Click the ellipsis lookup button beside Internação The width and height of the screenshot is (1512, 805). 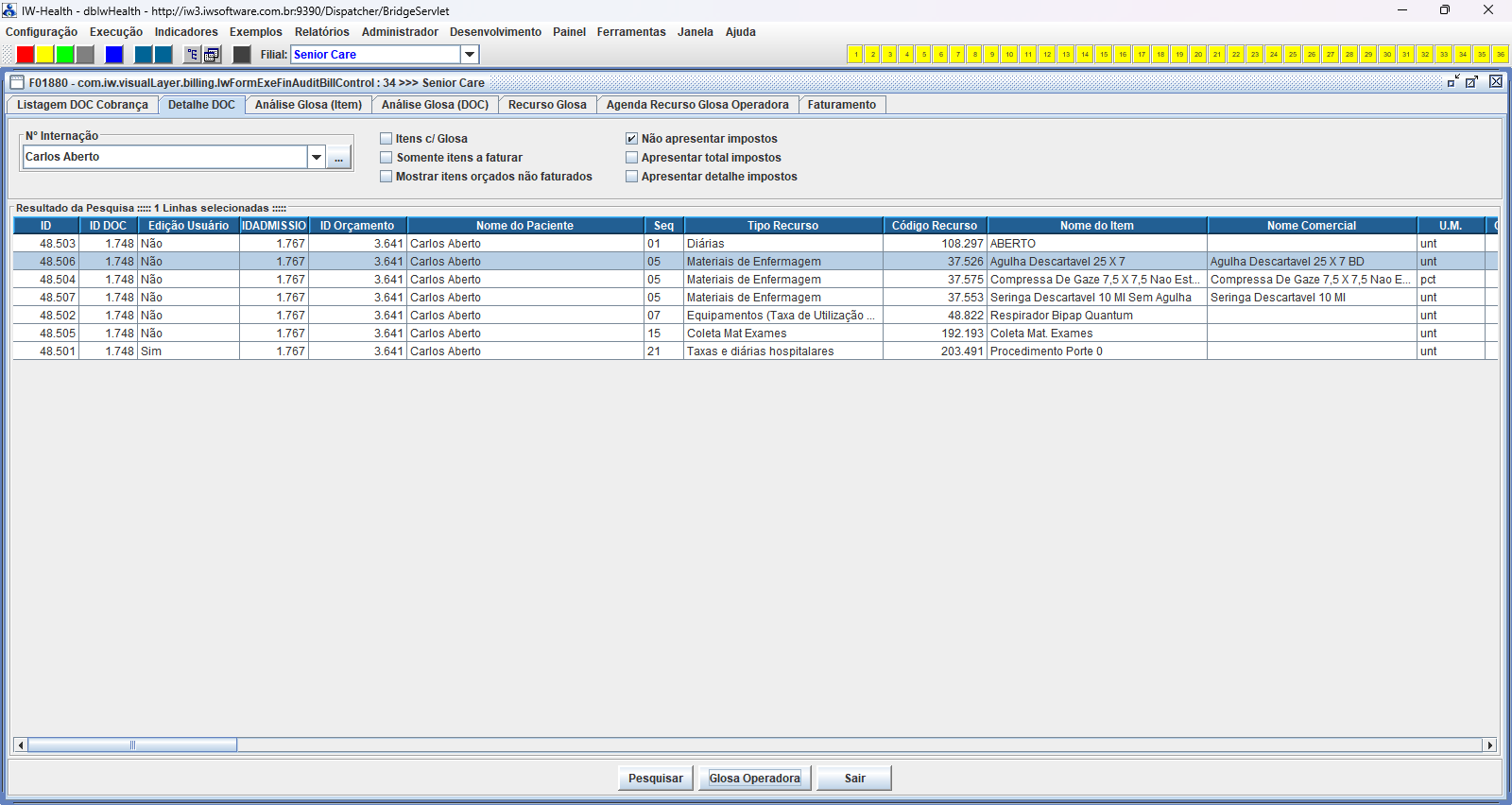[339, 158]
